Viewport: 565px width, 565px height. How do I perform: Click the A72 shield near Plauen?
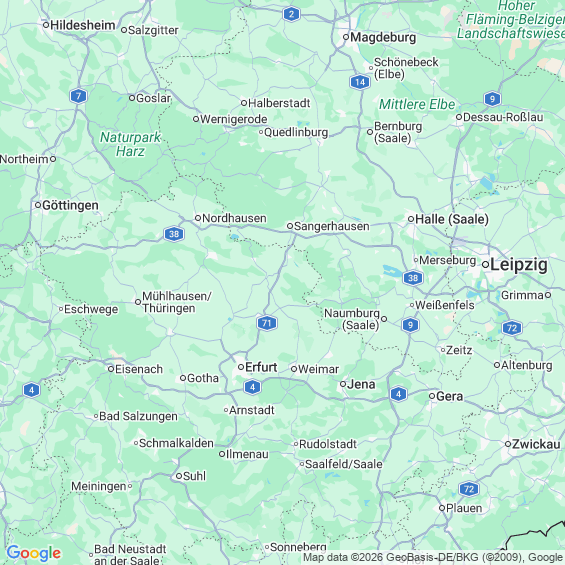pos(469,489)
